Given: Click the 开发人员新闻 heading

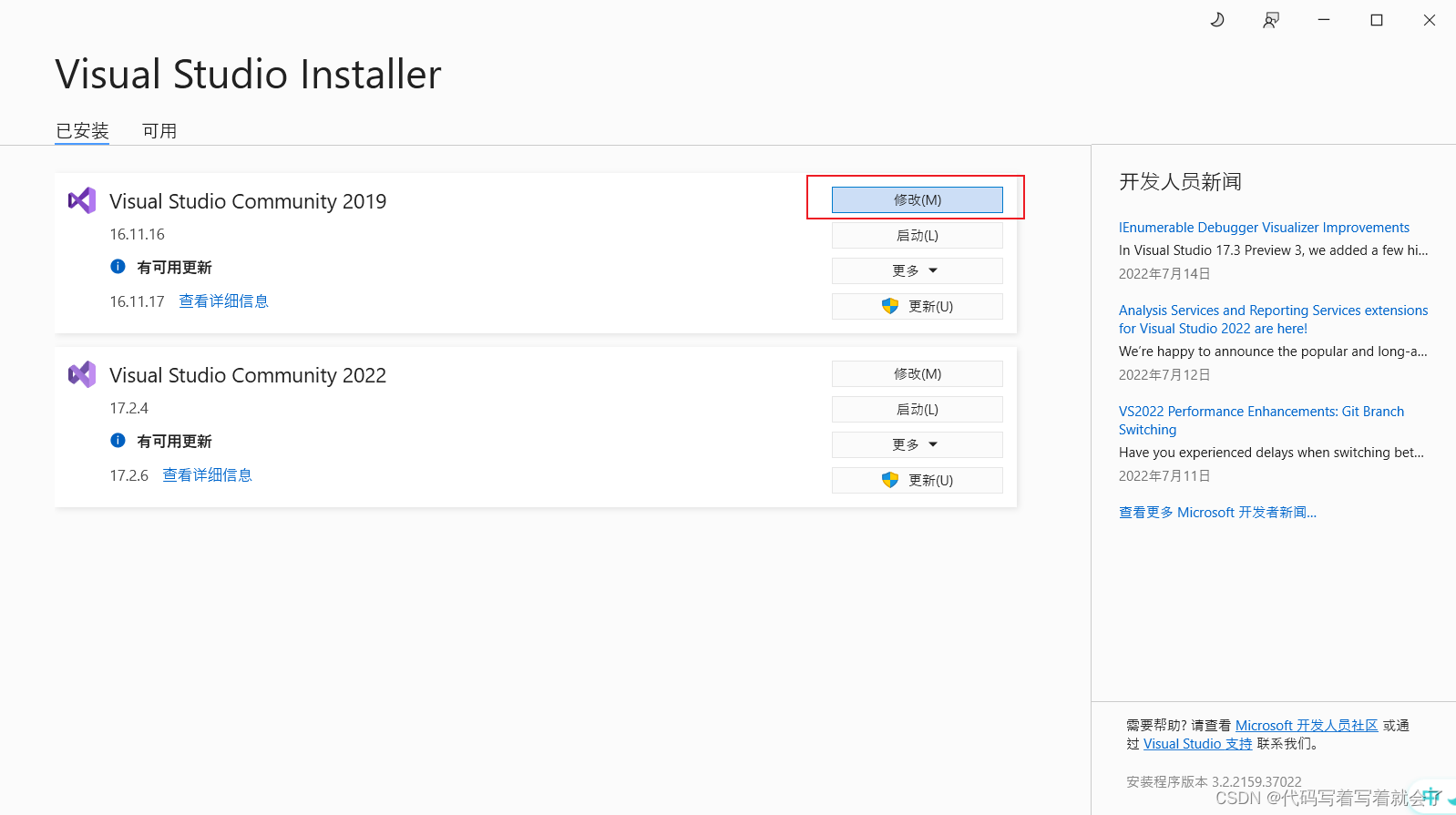Looking at the screenshot, I should (x=1180, y=182).
